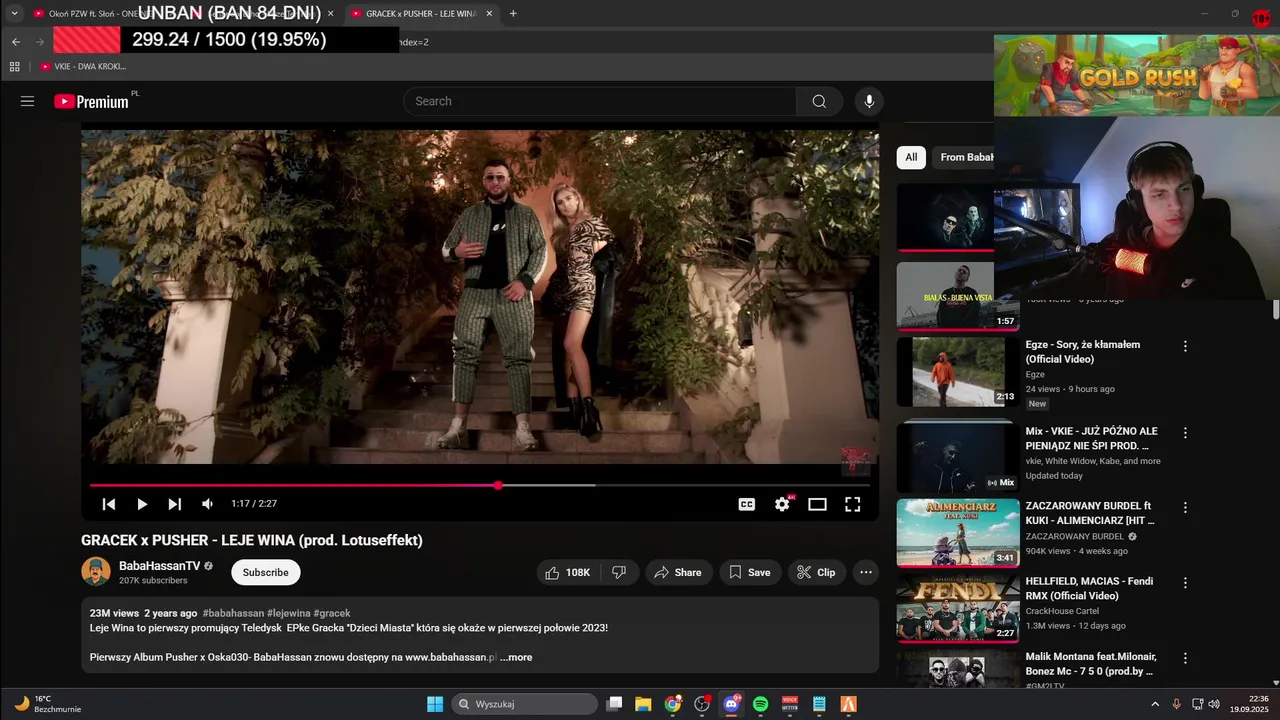This screenshot has width=1280, height=720.
Task: Open Spotify from the taskbar
Action: coord(760,704)
